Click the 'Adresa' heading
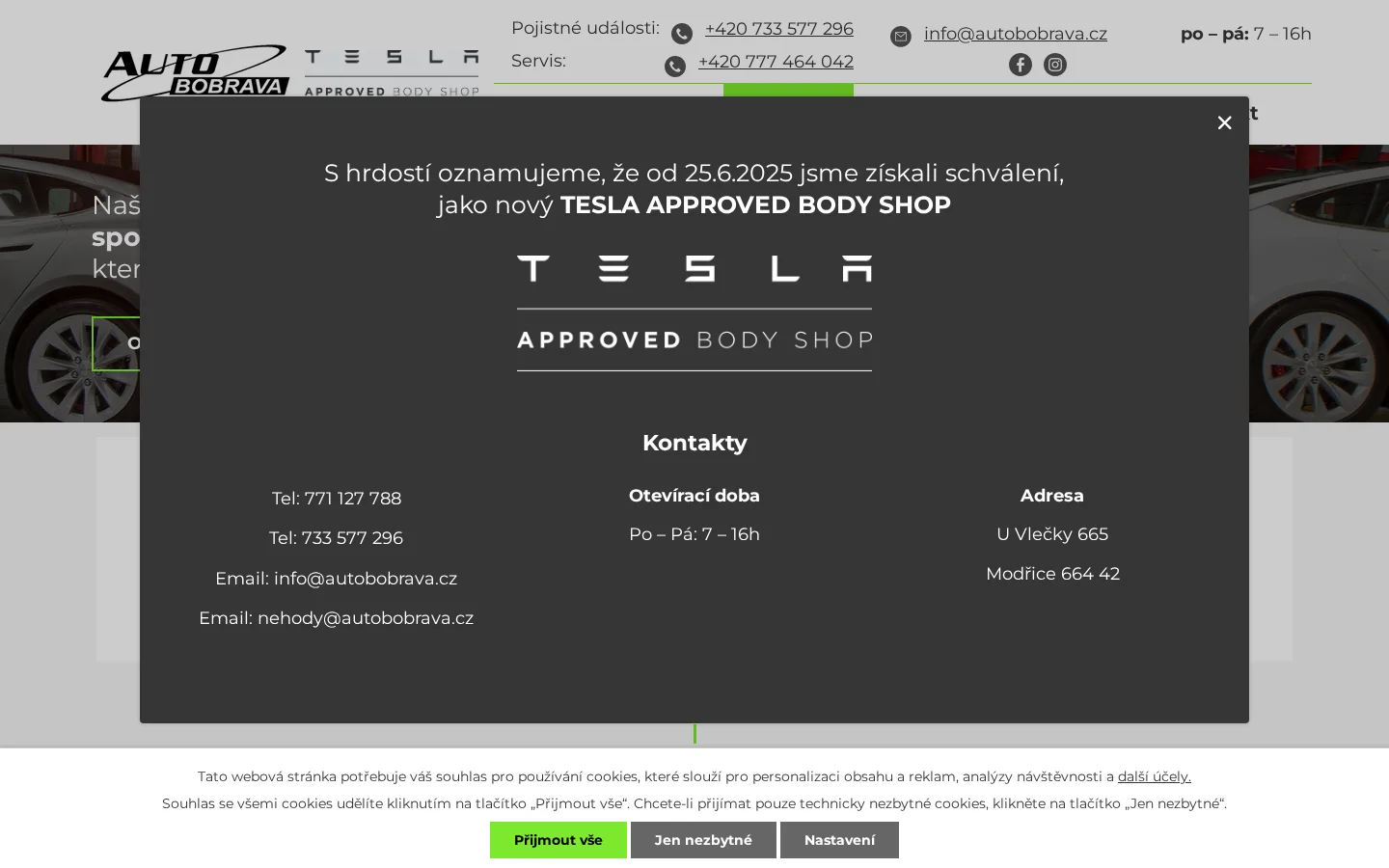This screenshot has width=1389, height=868. pos(1052,496)
